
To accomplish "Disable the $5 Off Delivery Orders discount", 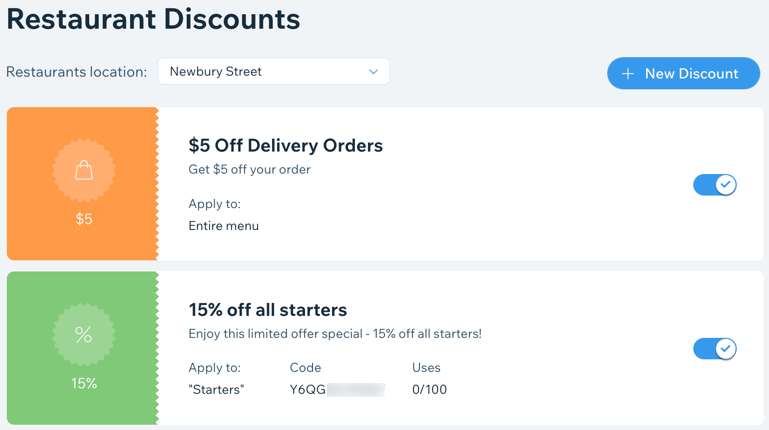I will tap(715, 185).
